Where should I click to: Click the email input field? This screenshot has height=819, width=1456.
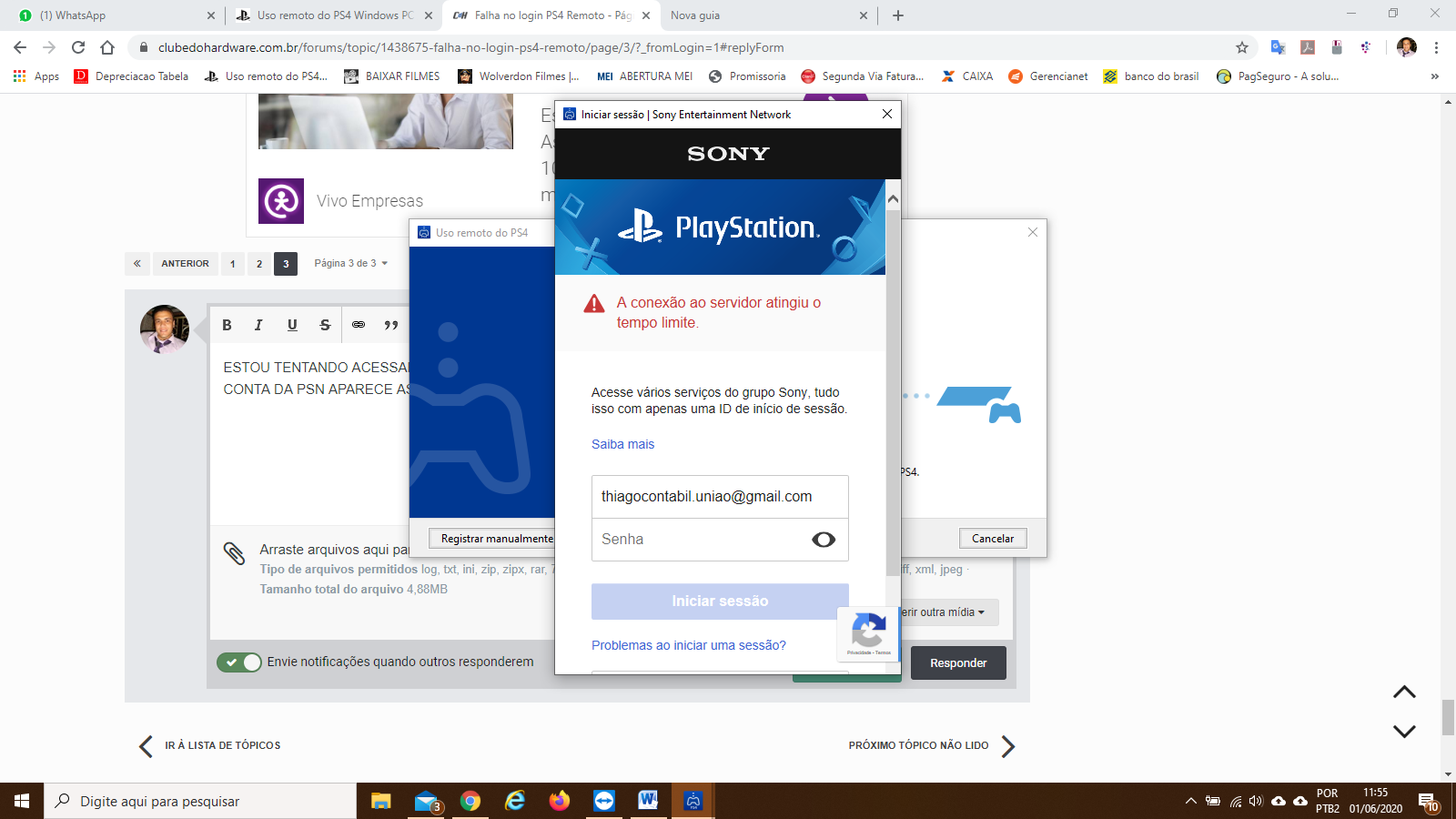pyautogui.click(x=720, y=497)
